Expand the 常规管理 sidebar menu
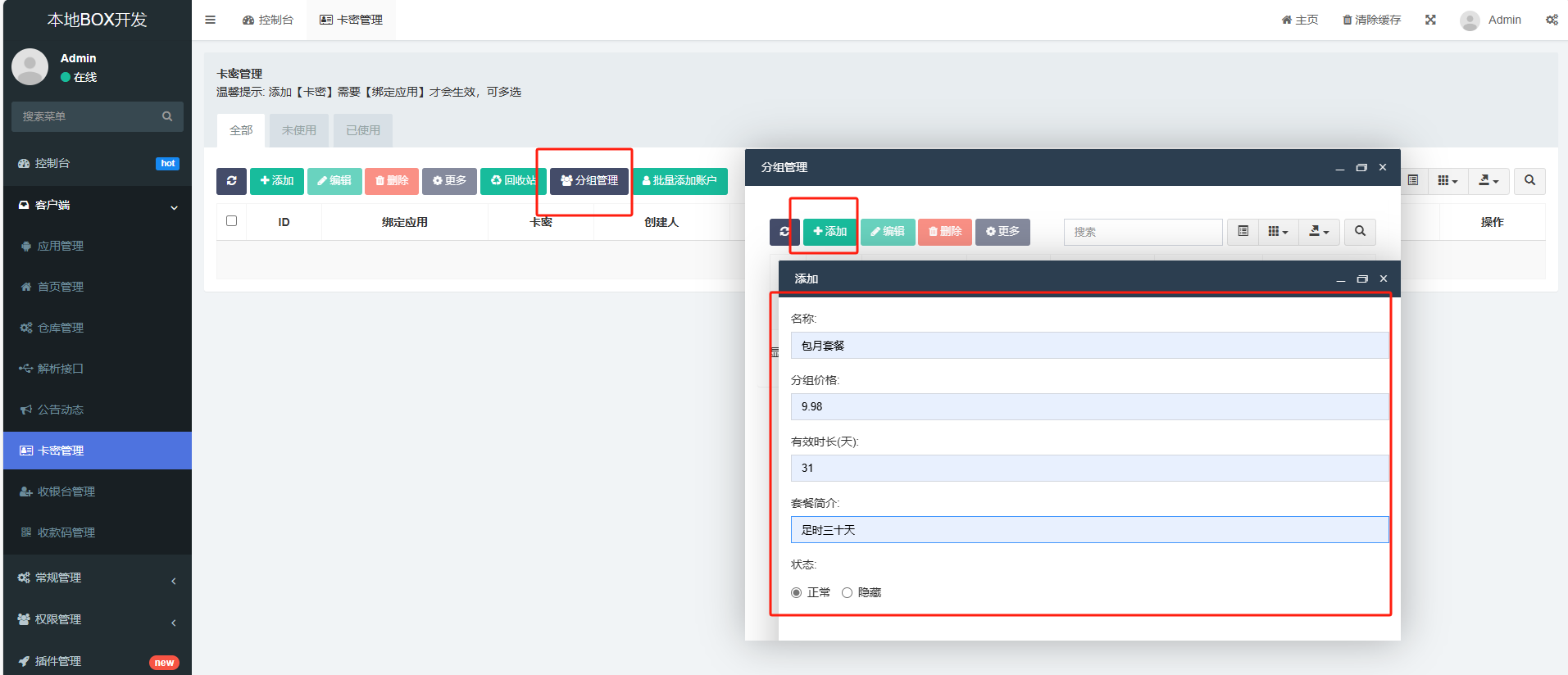Viewport: 1568px width, 675px height. click(97, 578)
